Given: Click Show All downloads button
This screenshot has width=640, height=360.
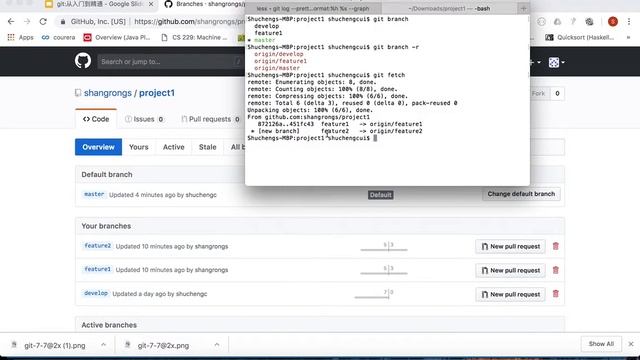Looking at the screenshot, I should pyautogui.click(x=601, y=344).
